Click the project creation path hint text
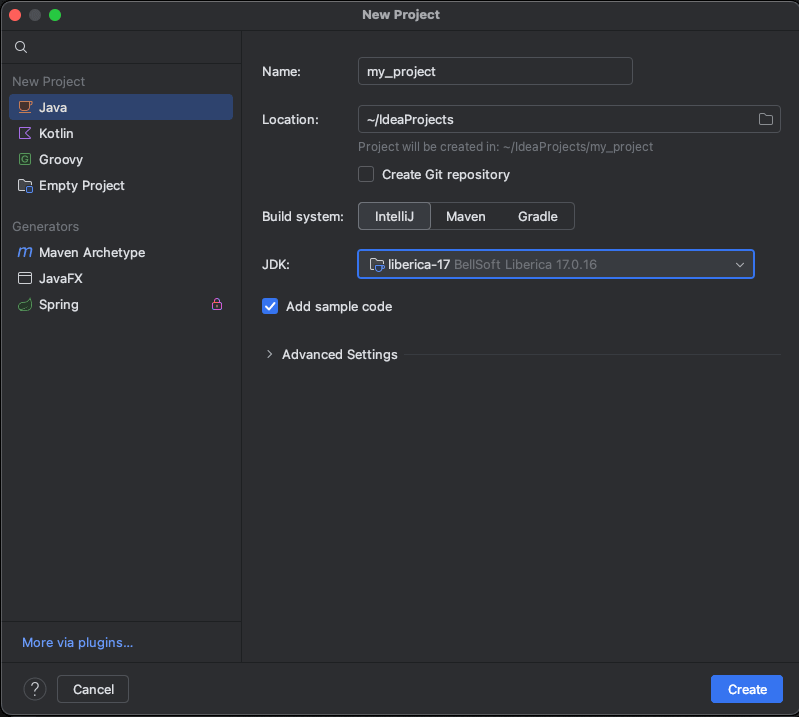 (505, 147)
